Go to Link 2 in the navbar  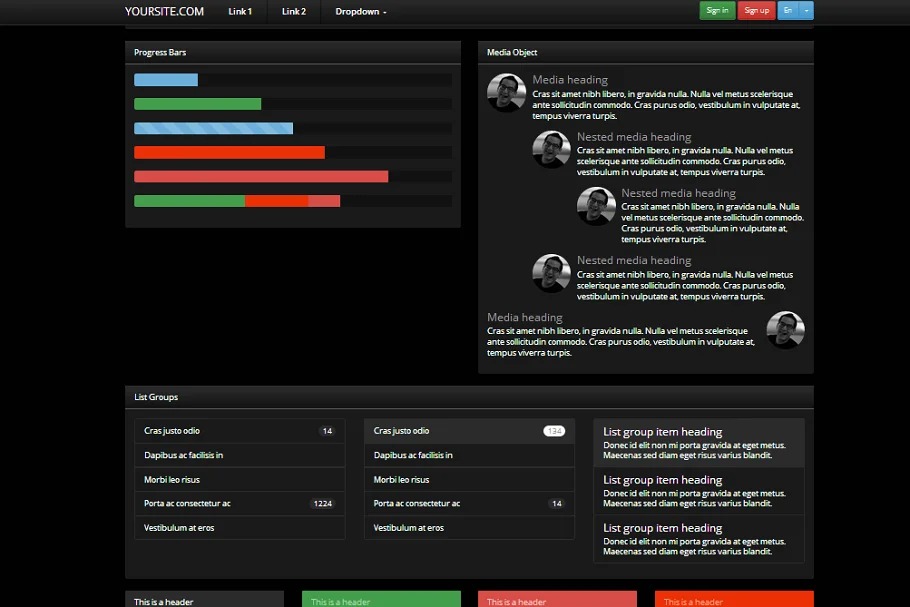click(x=293, y=12)
